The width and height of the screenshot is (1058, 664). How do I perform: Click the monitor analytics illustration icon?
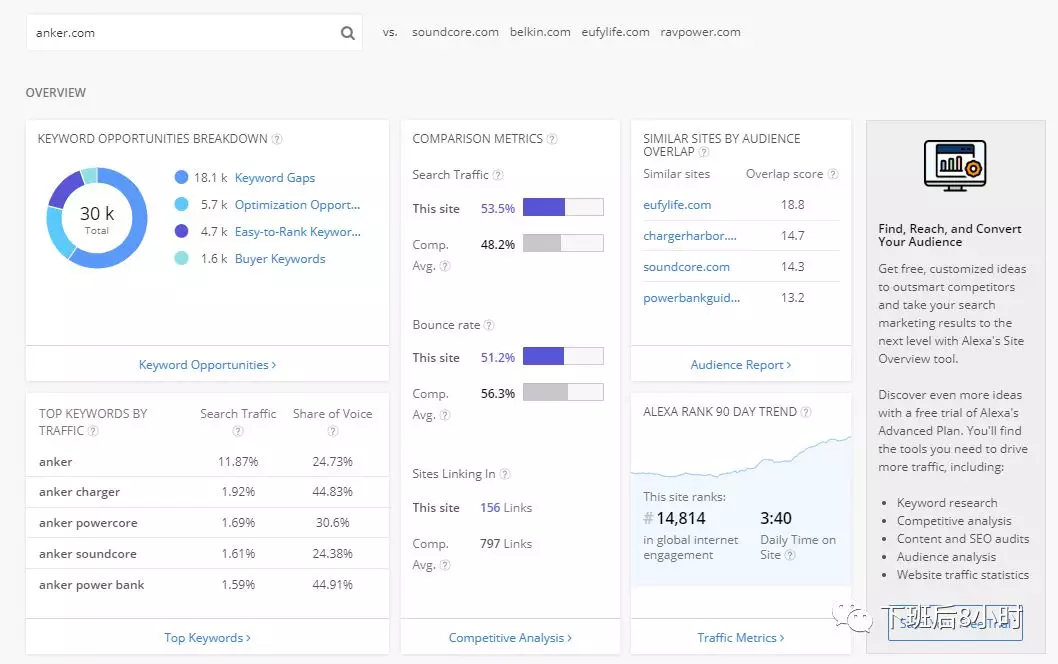coord(955,165)
